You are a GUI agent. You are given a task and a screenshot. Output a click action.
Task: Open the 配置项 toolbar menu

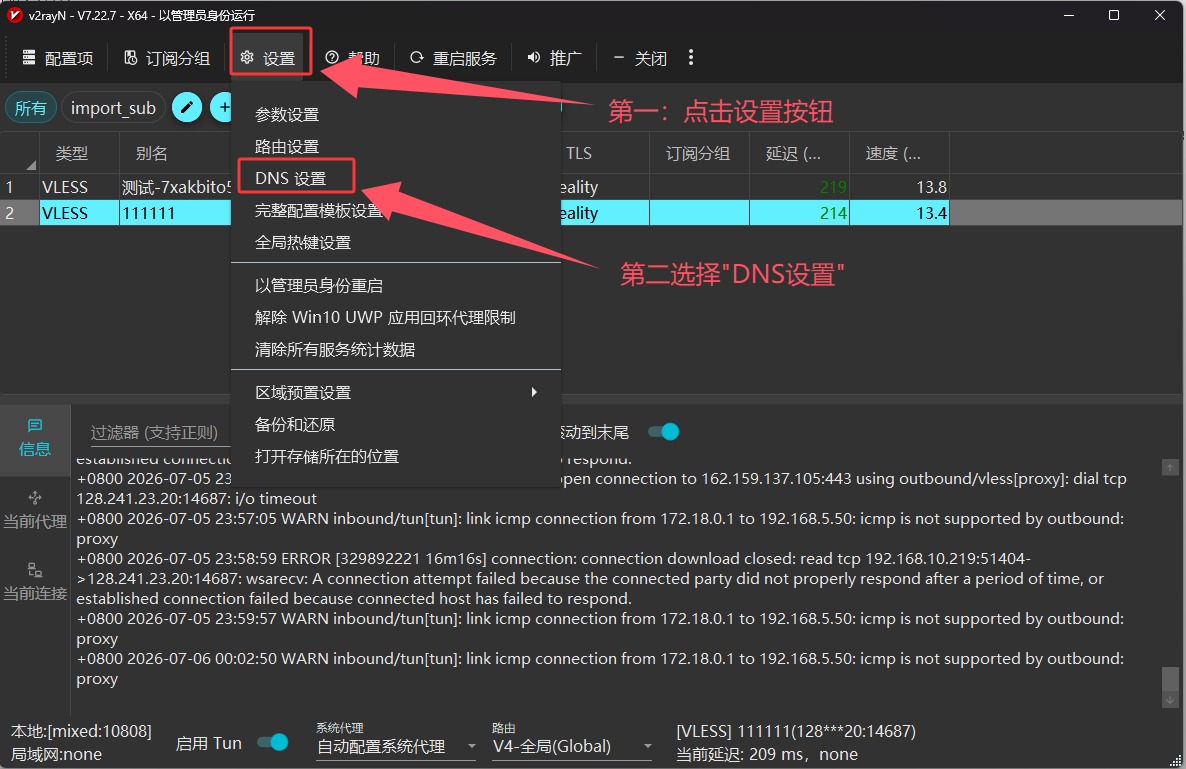57,58
